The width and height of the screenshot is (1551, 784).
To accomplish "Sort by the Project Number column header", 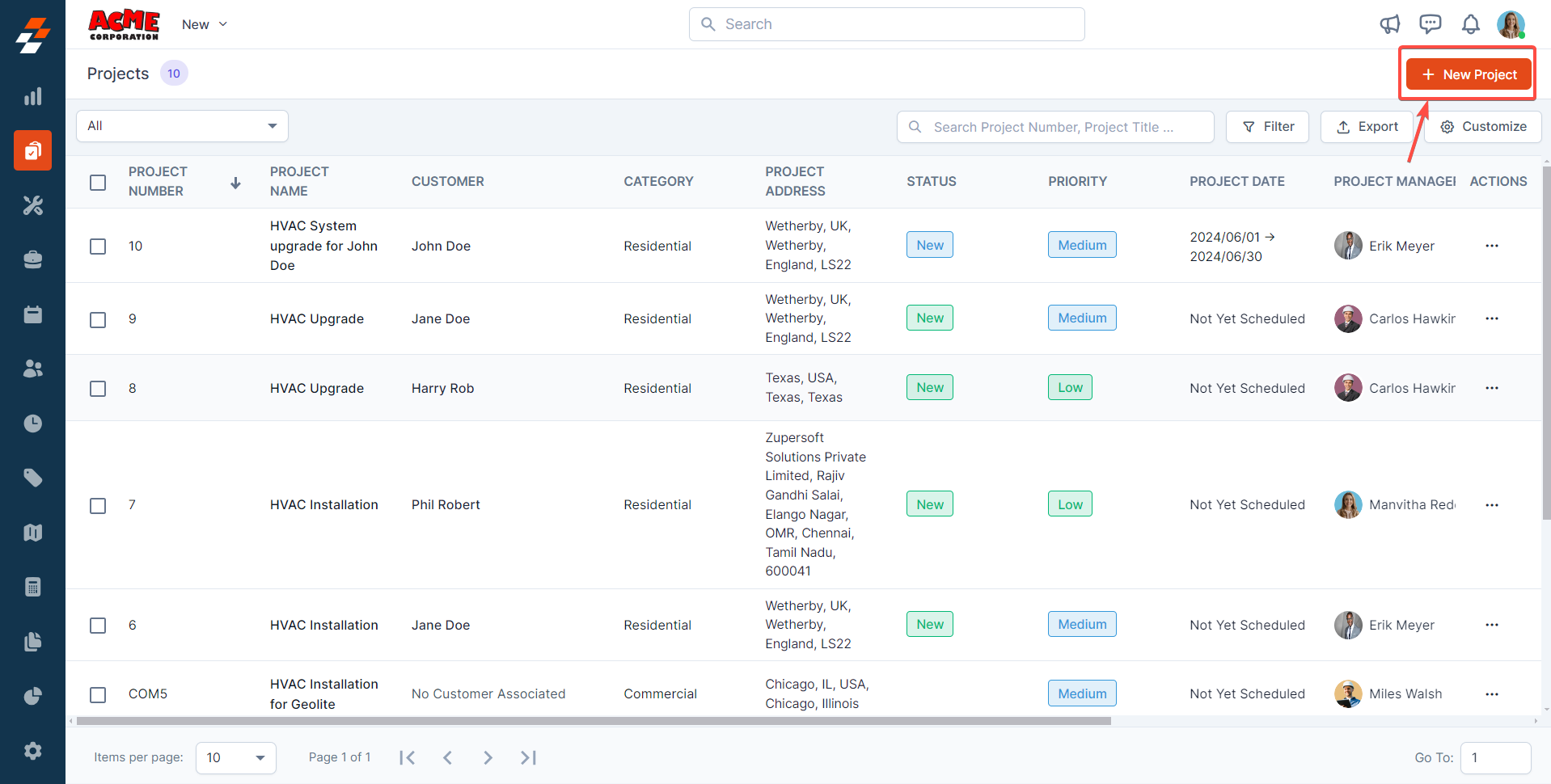I will (x=158, y=182).
